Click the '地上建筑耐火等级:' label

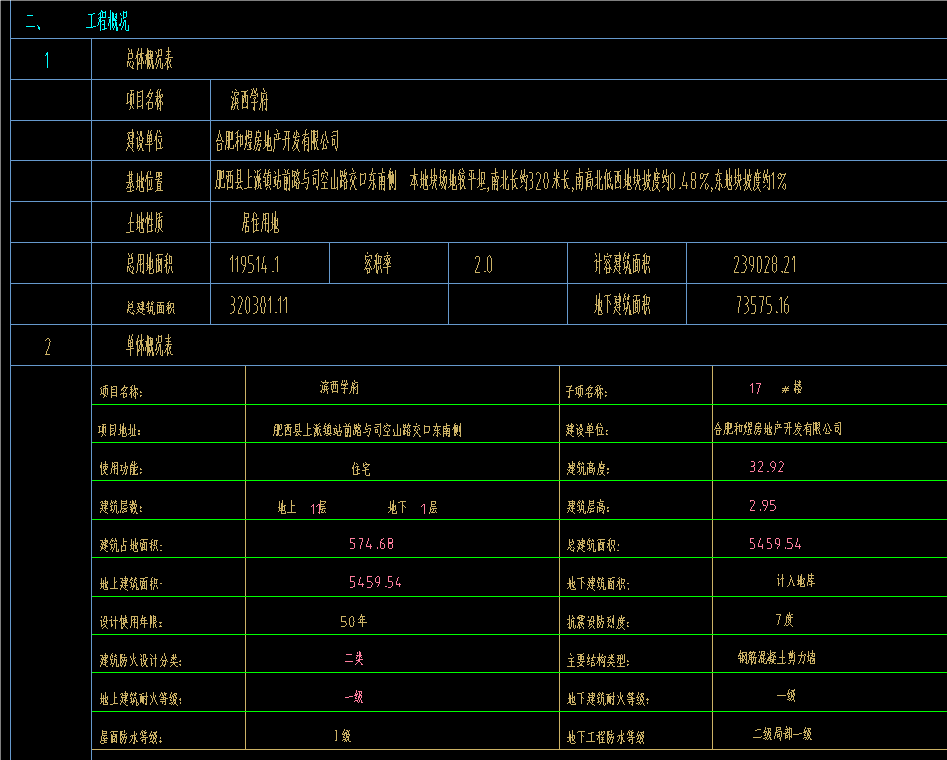click(x=141, y=699)
